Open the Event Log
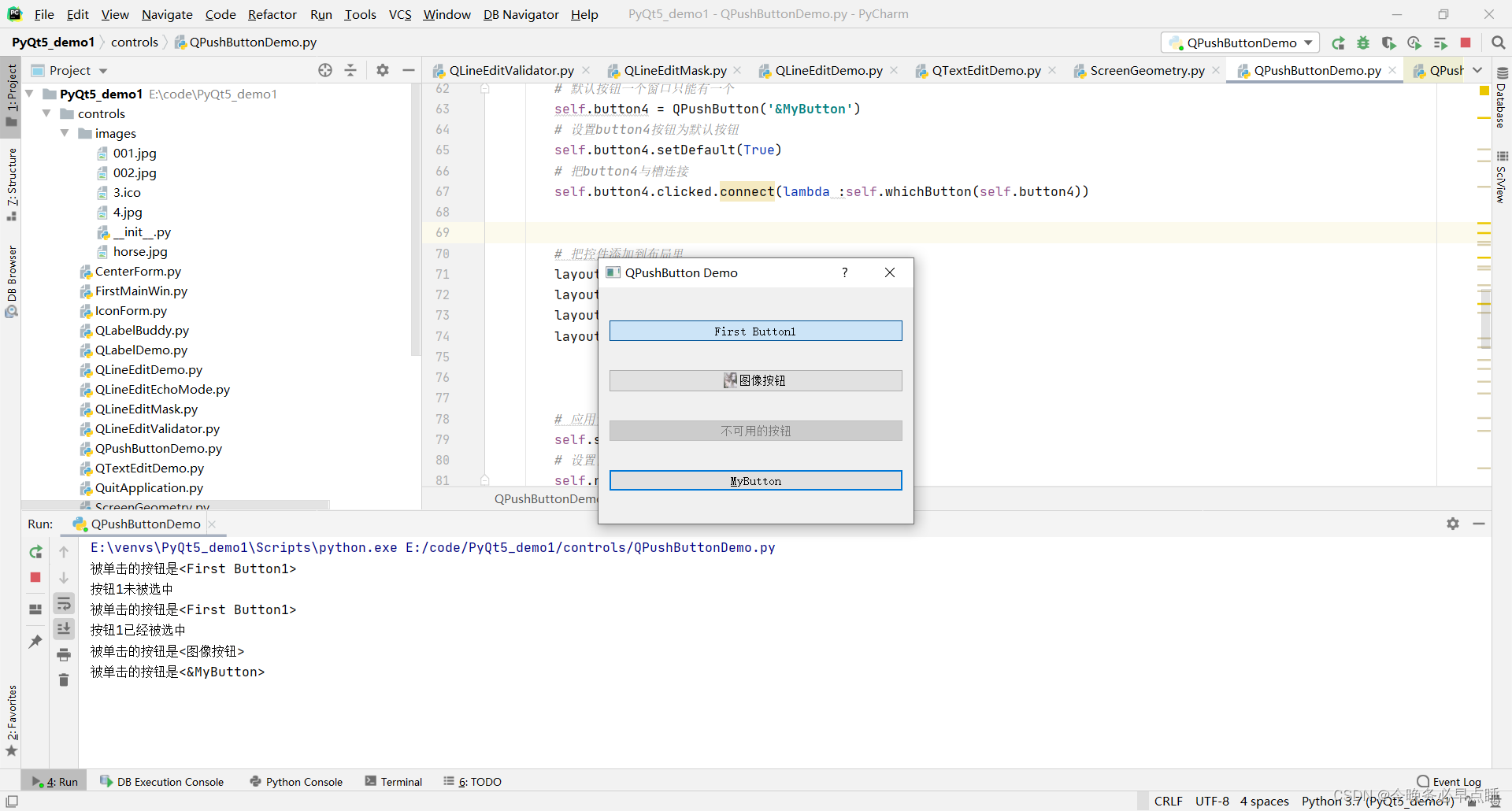 pyautogui.click(x=1449, y=782)
